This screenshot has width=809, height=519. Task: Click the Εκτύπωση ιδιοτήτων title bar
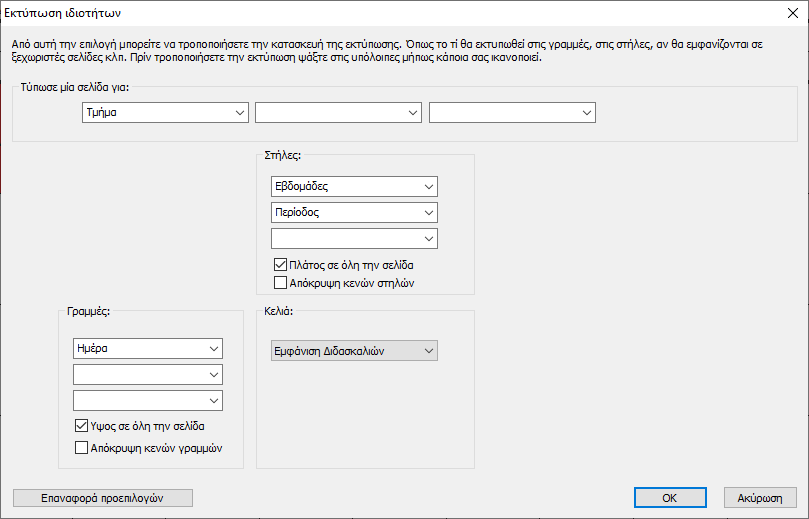pyautogui.click(x=300, y=13)
